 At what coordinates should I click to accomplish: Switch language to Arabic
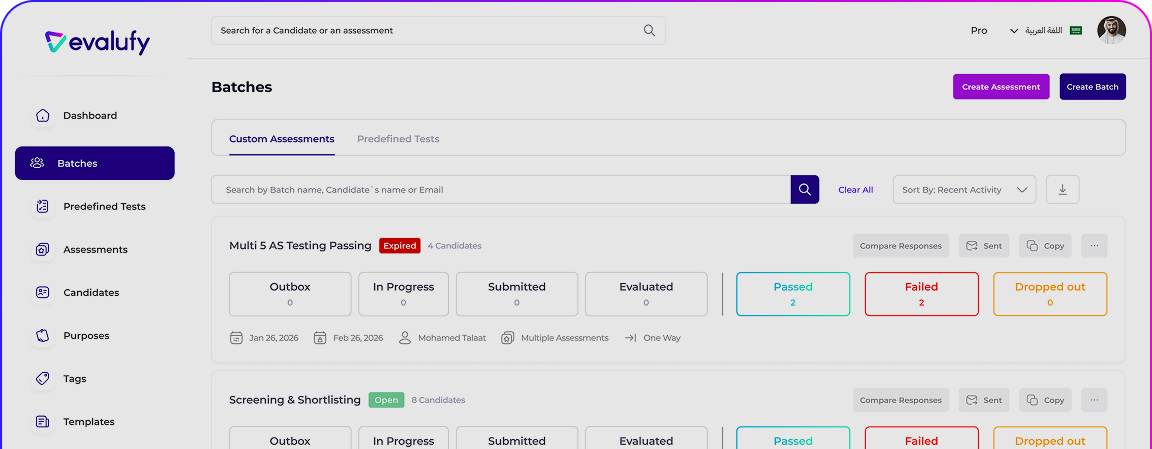[x=1044, y=31]
